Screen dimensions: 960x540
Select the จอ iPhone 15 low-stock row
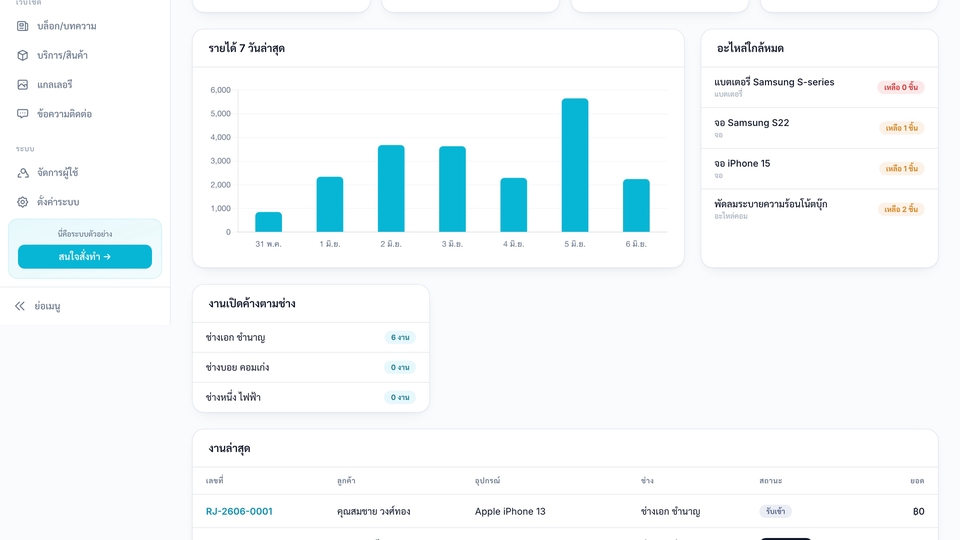pyautogui.click(x=819, y=168)
